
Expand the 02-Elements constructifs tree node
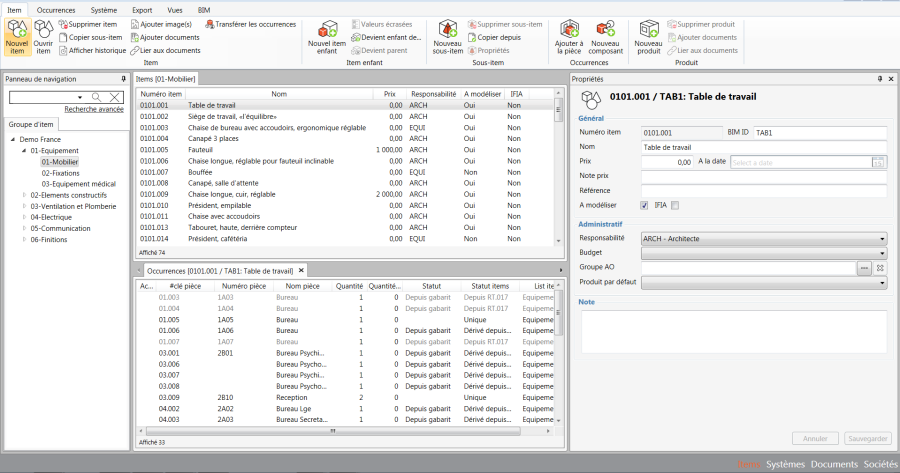pos(24,195)
